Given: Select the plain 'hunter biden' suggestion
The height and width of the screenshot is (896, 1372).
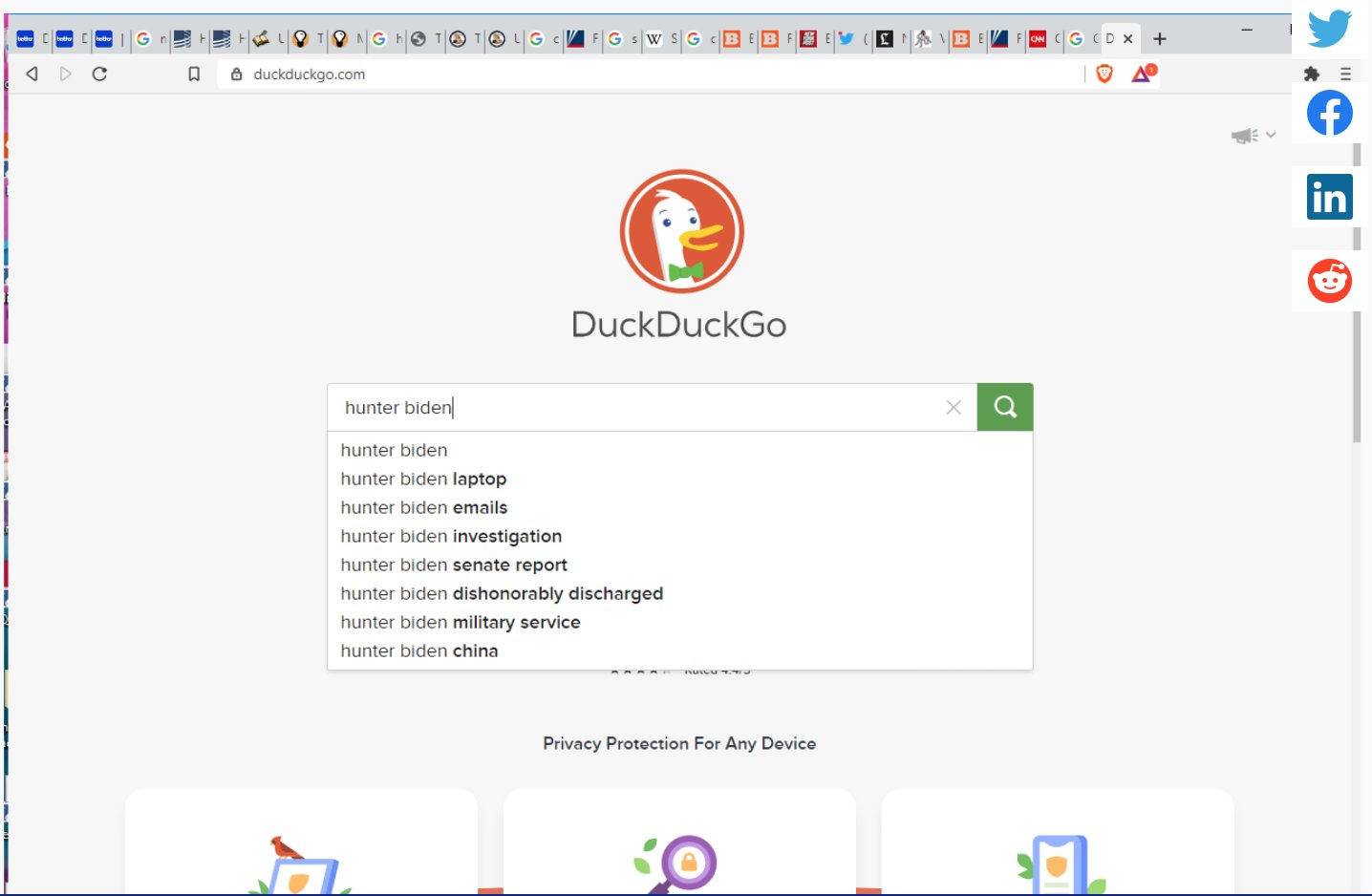Looking at the screenshot, I should (x=680, y=450).
